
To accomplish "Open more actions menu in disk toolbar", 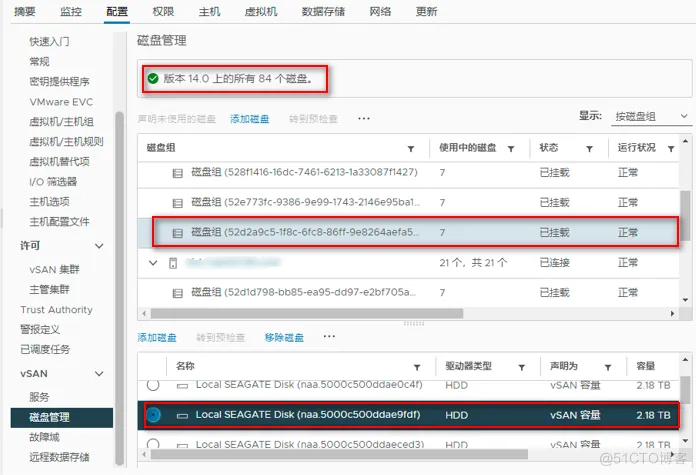I will [x=329, y=336].
